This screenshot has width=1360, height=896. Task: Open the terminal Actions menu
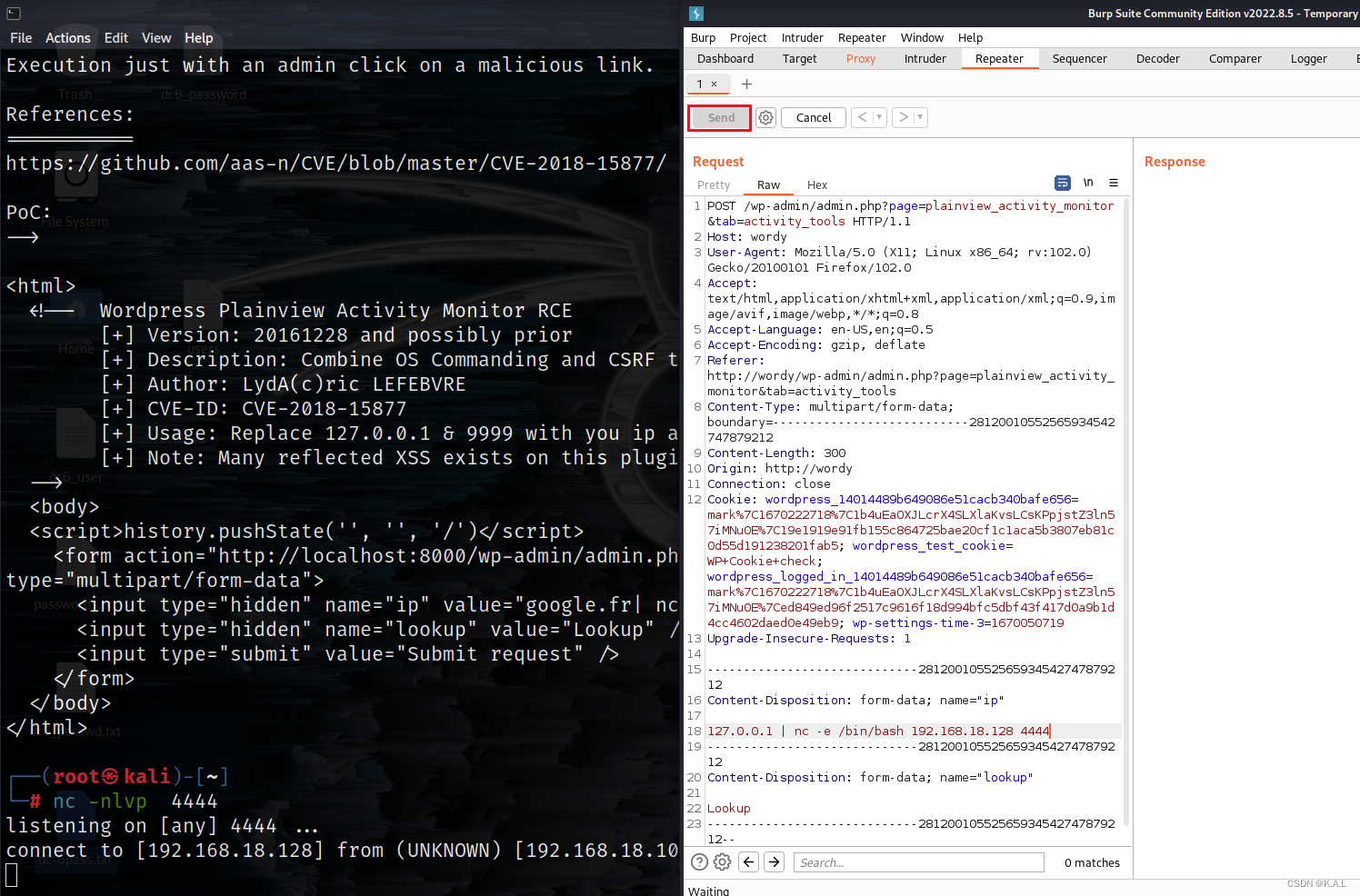(68, 38)
